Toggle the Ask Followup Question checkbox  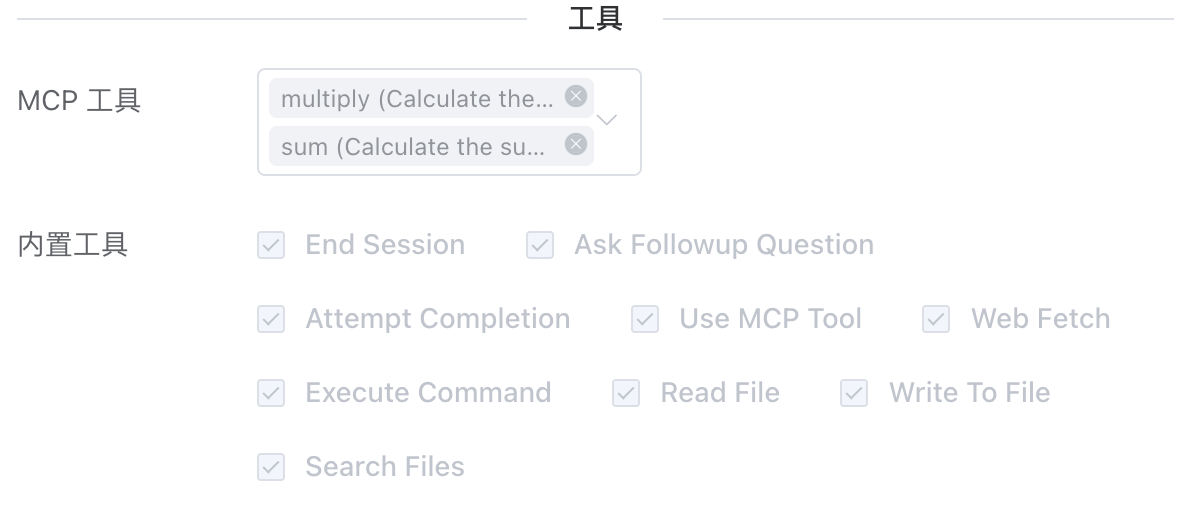[x=540, y=245]
